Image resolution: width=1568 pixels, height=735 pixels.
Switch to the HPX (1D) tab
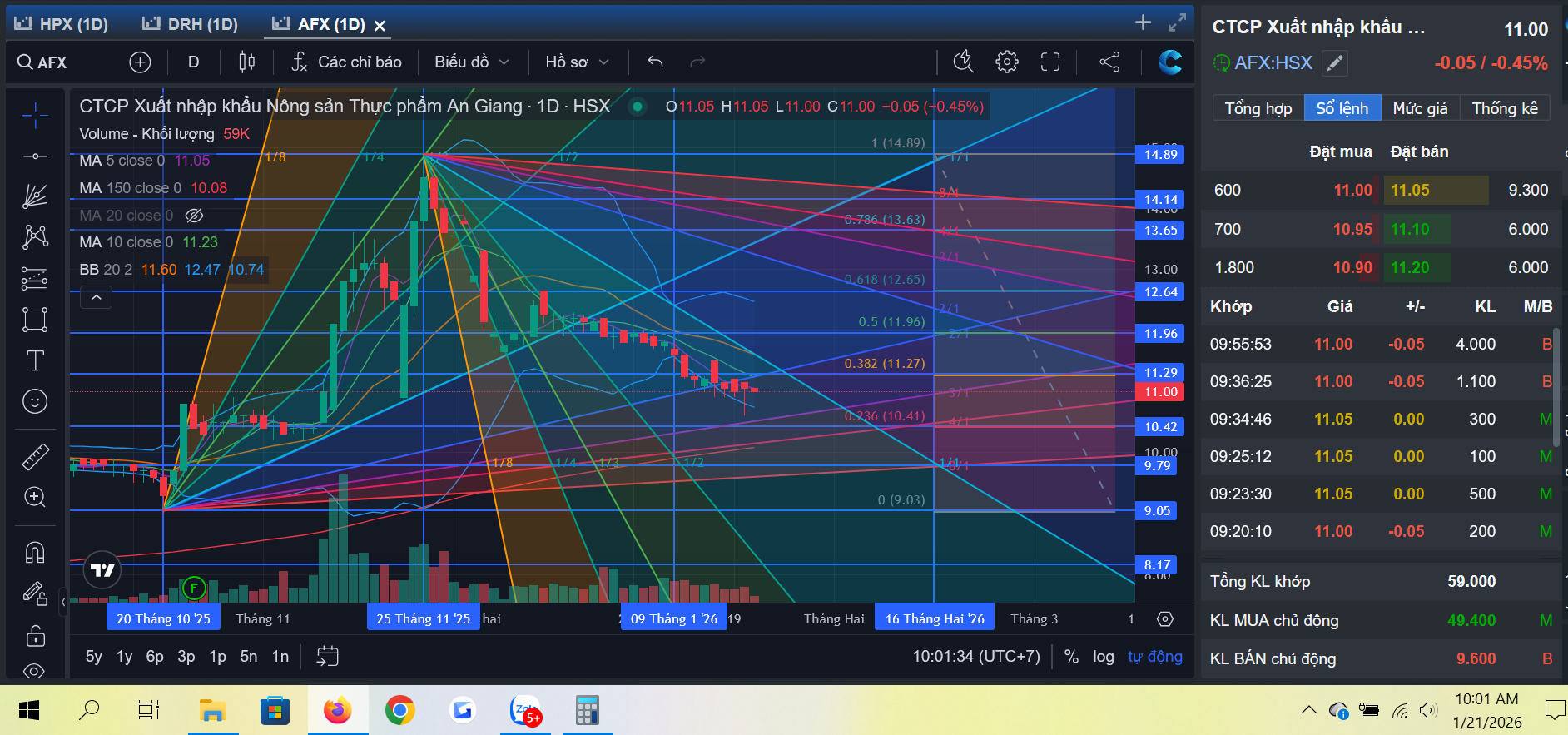(x=61, y=24)
